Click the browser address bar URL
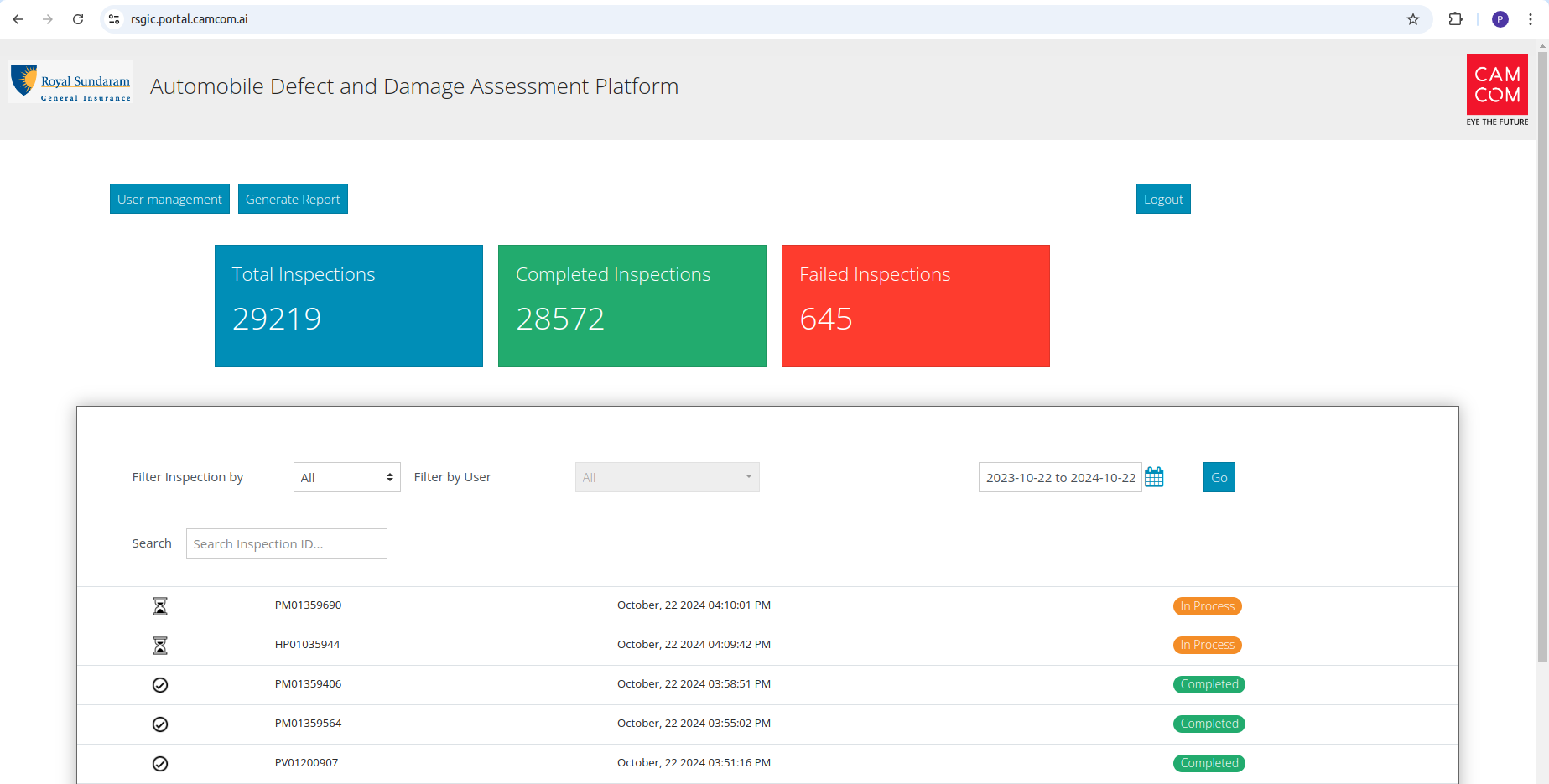Screen dimensions: 1549x784 (190, 19)
